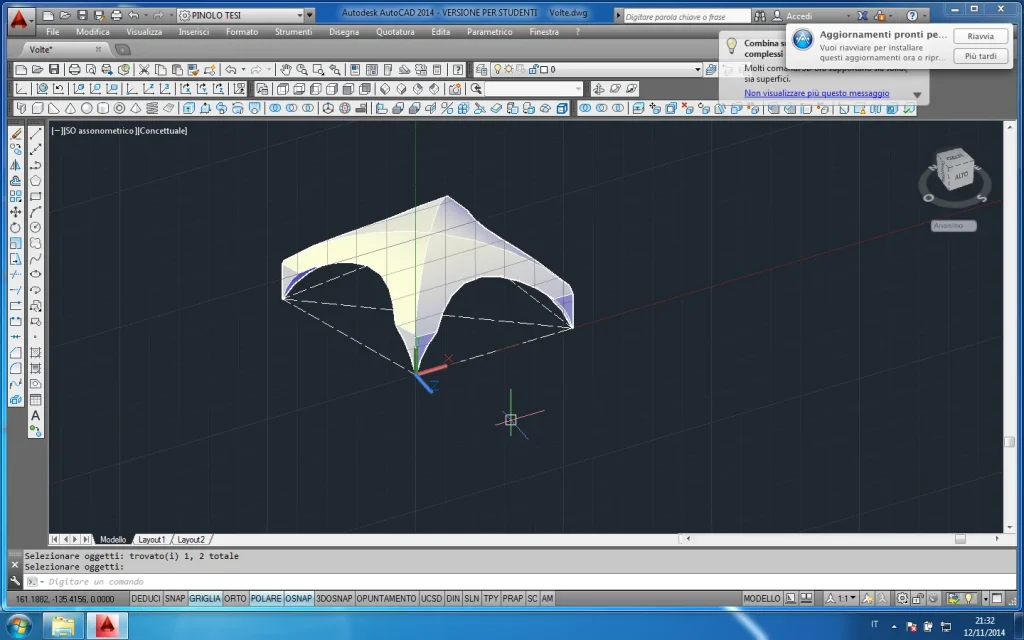Expand the Accedi sign-in dropdown

point(848,16)
